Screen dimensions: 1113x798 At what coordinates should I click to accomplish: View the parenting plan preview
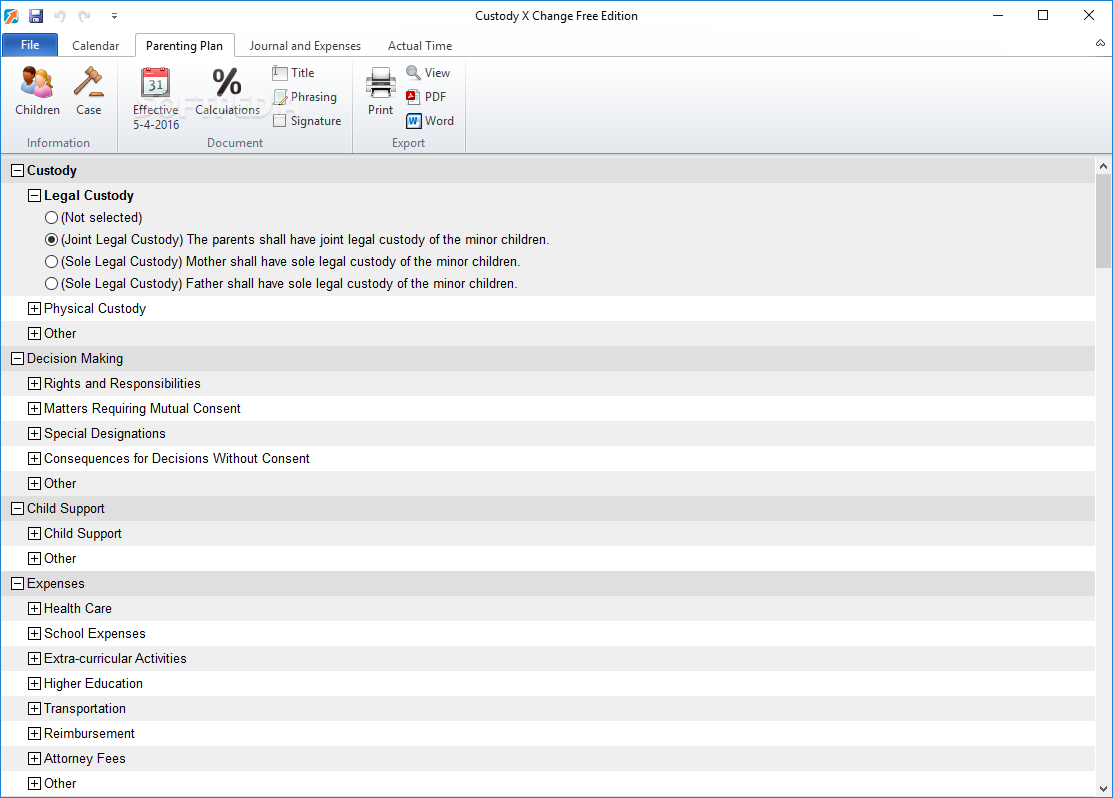(428, 72)
